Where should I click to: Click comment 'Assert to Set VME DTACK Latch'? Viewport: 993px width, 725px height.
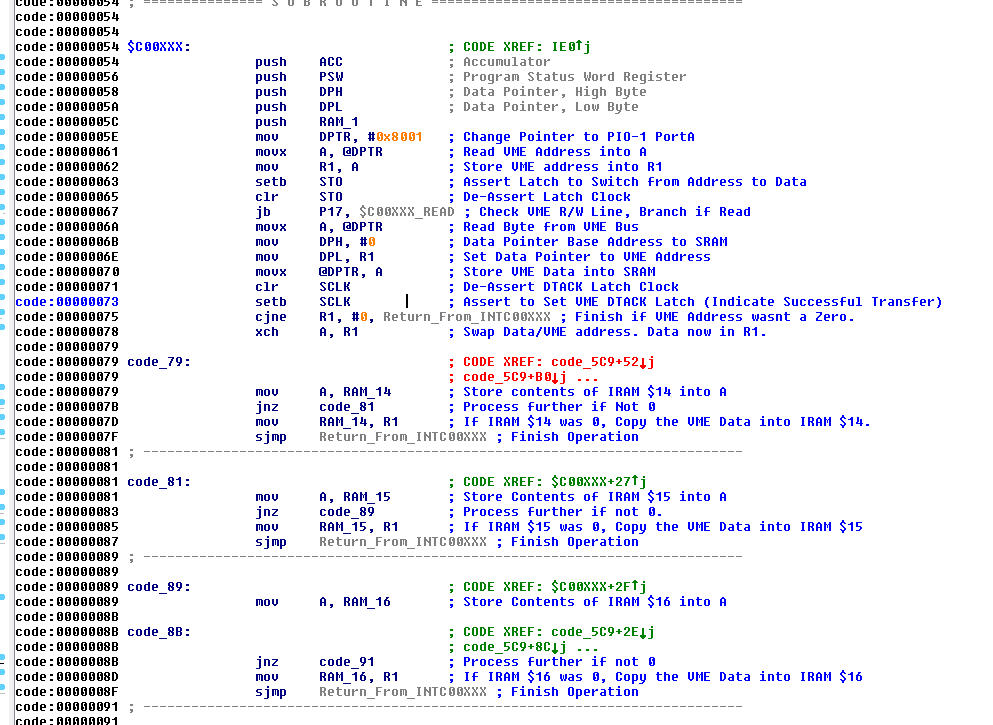click(579, 302)
